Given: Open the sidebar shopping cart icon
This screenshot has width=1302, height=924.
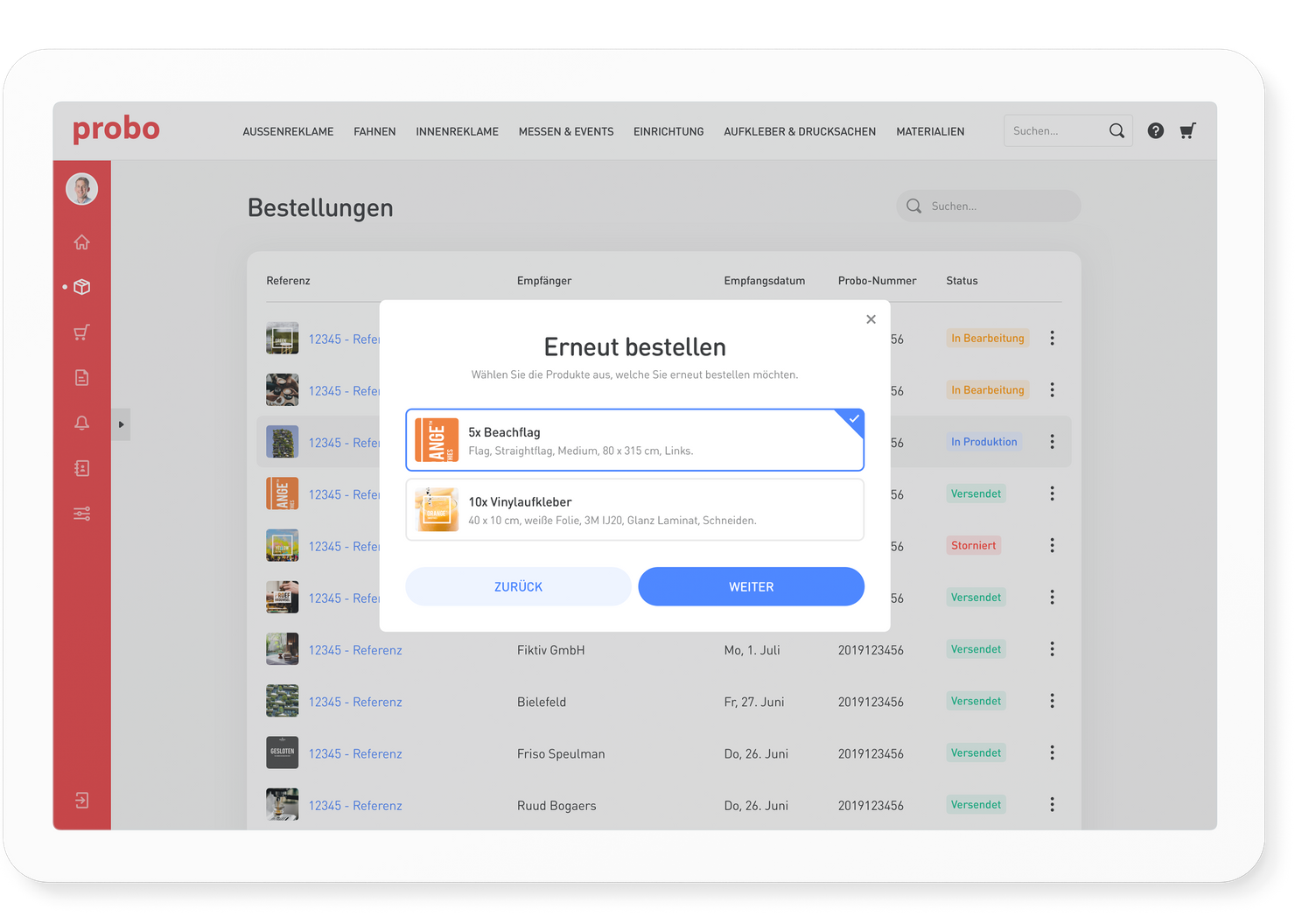Looking at the screenshot, I should (82, 332).
